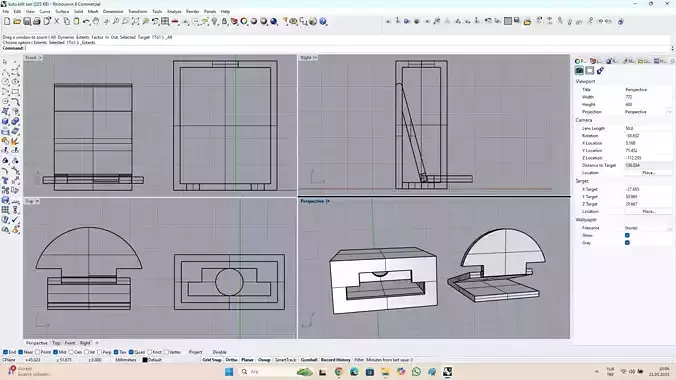Enable the Point osnap checkbox

(x=38, y=352)
